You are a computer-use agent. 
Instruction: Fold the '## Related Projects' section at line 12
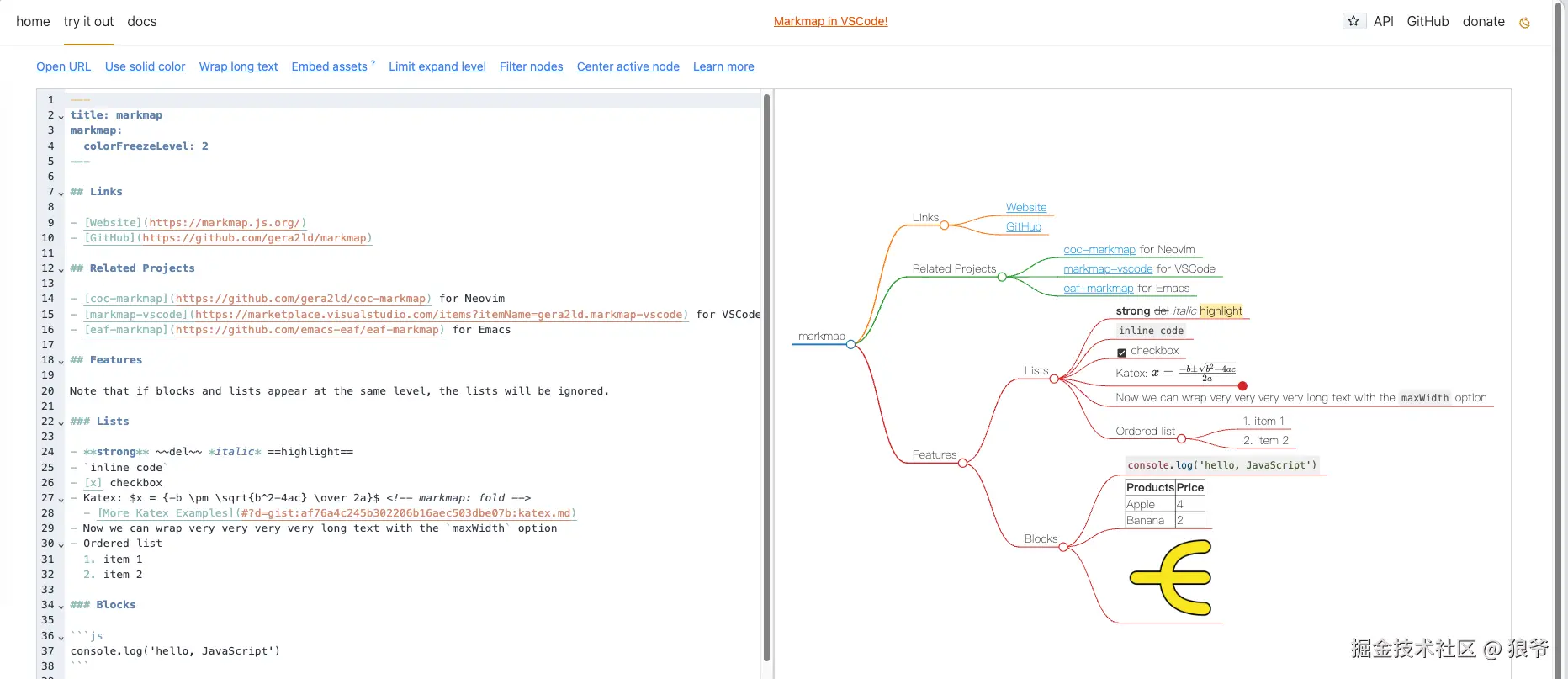[x=61, y=269]
